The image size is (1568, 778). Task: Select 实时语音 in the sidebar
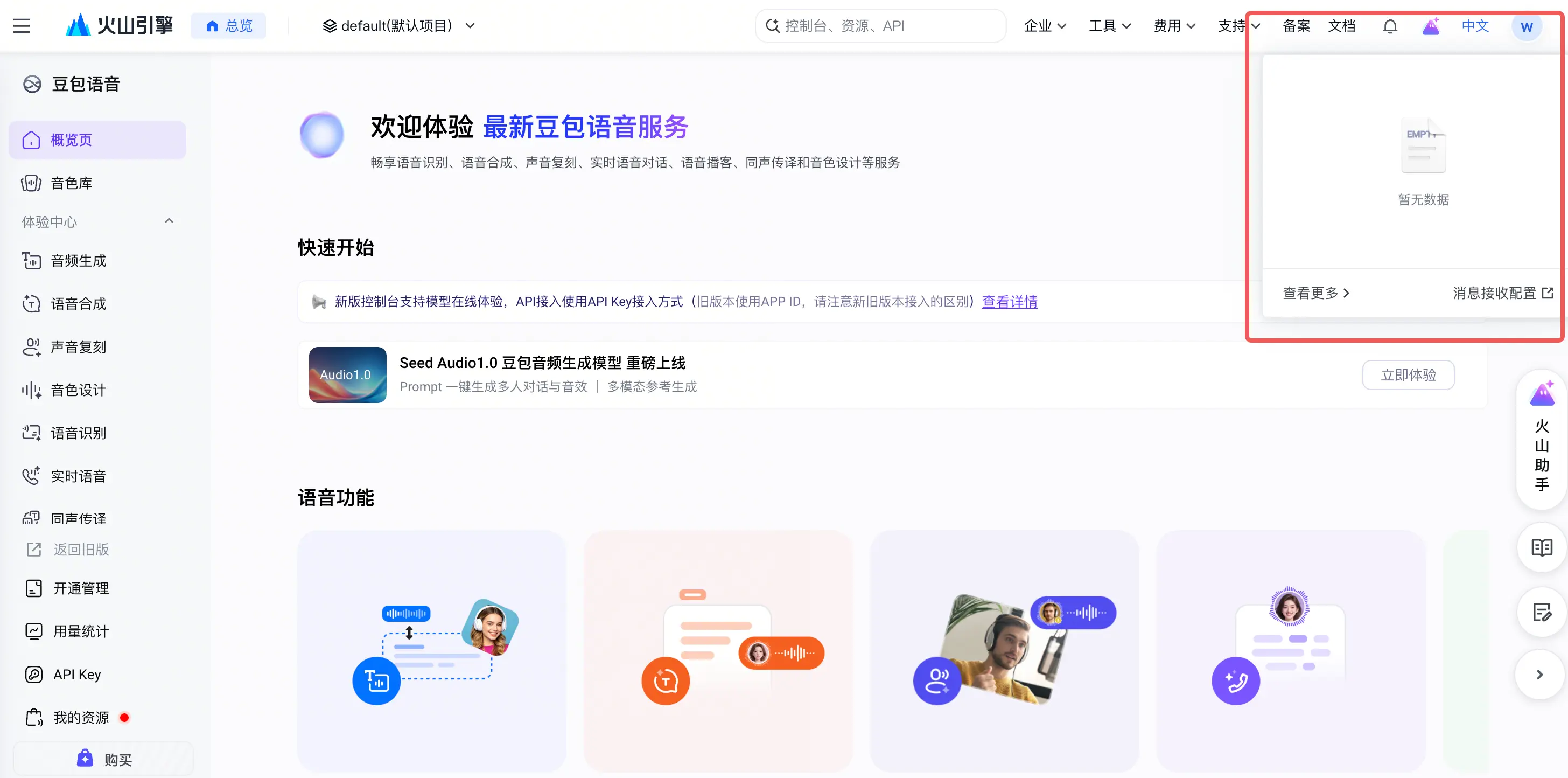pos(97,476)
